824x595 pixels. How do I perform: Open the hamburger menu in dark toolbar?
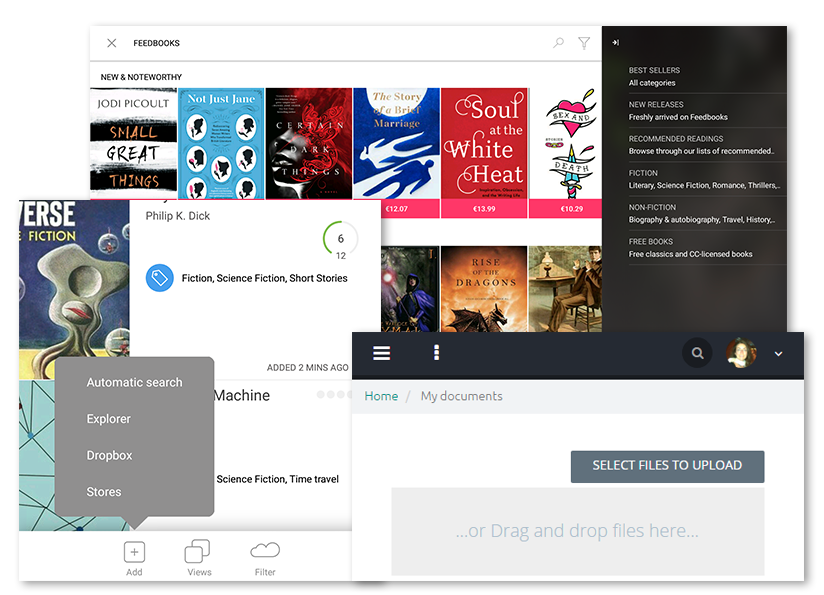click(x=382, y=353)
